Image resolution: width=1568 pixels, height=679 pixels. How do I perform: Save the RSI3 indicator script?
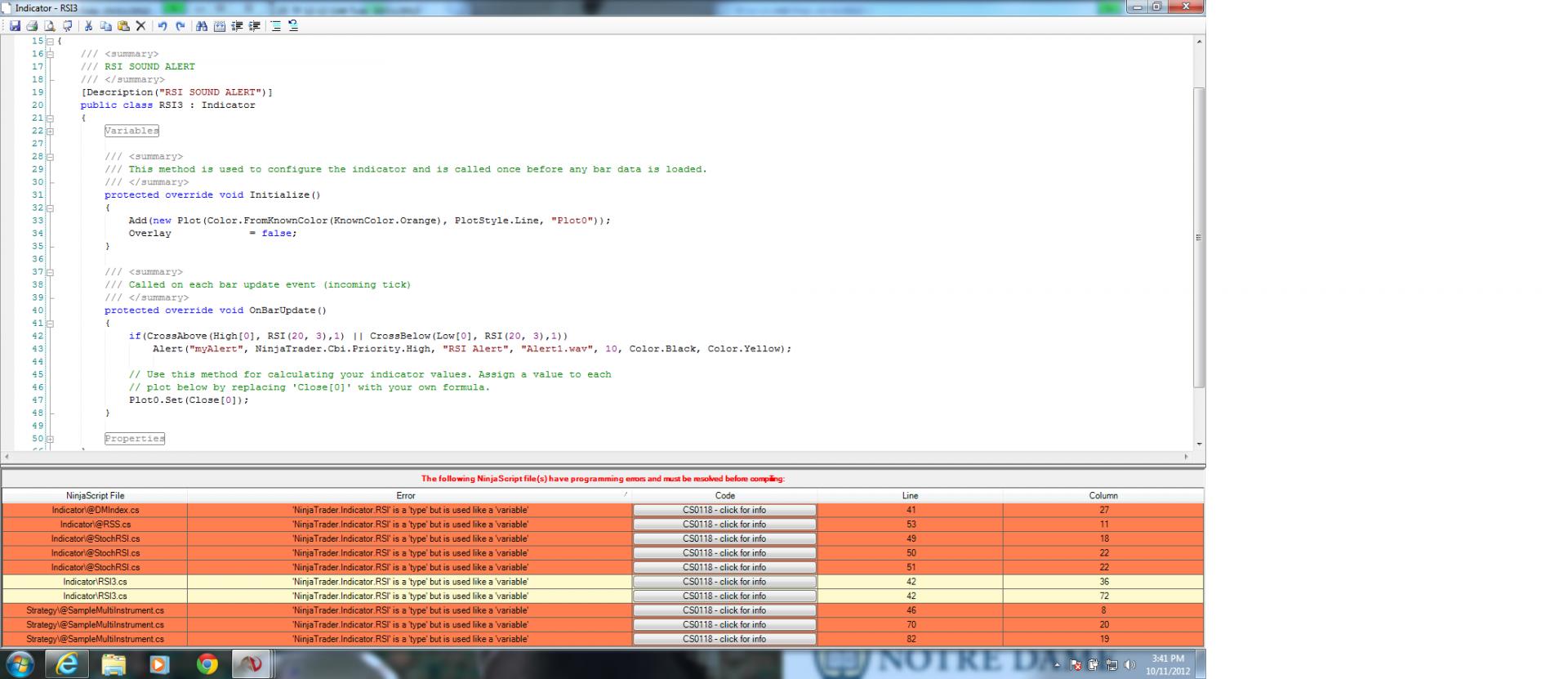[x=15, y=26]
